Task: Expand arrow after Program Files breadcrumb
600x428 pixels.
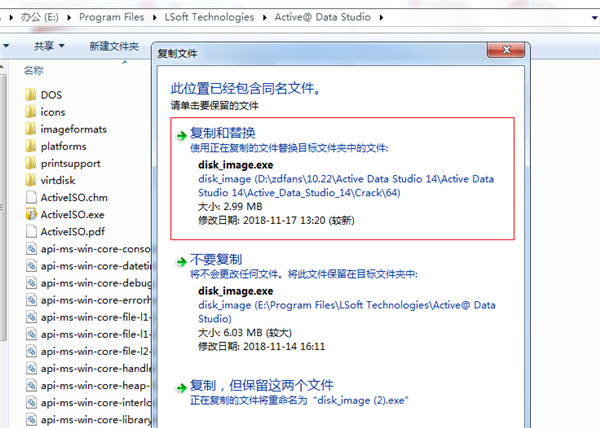Action: (x=155, y=18)
